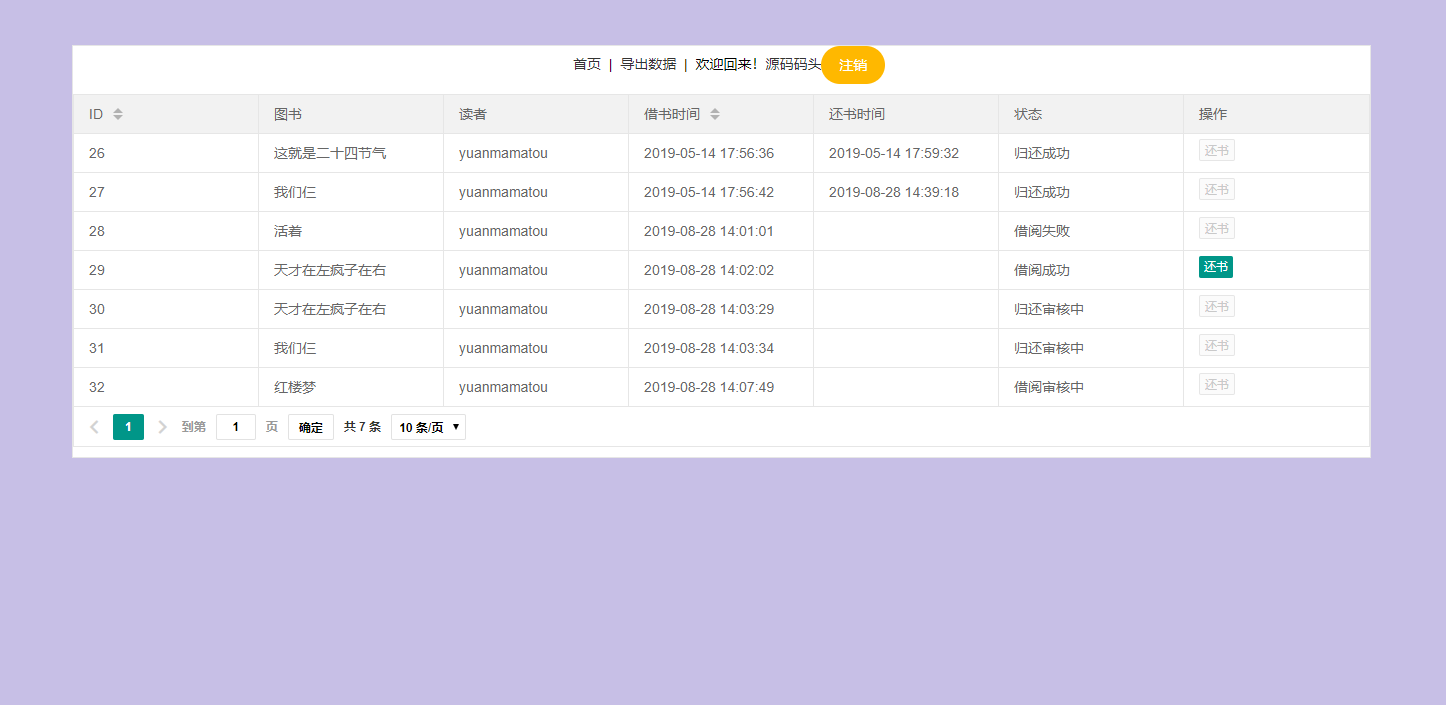The height and width of the screenshot is (705, 1446).
Task: Click the page jump 确定 button
Action: click(x=311, y=427)
